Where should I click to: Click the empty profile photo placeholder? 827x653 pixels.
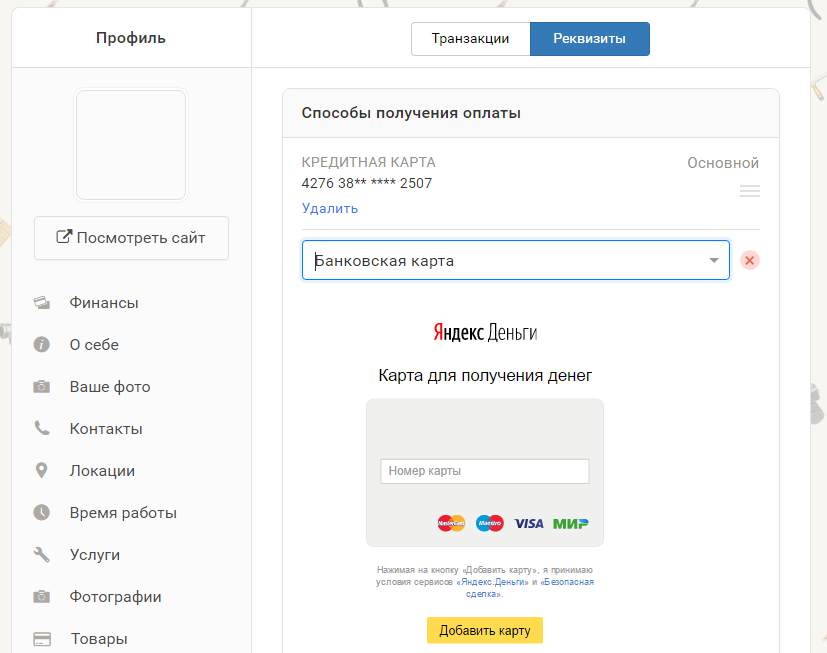[x=131, y=145]
